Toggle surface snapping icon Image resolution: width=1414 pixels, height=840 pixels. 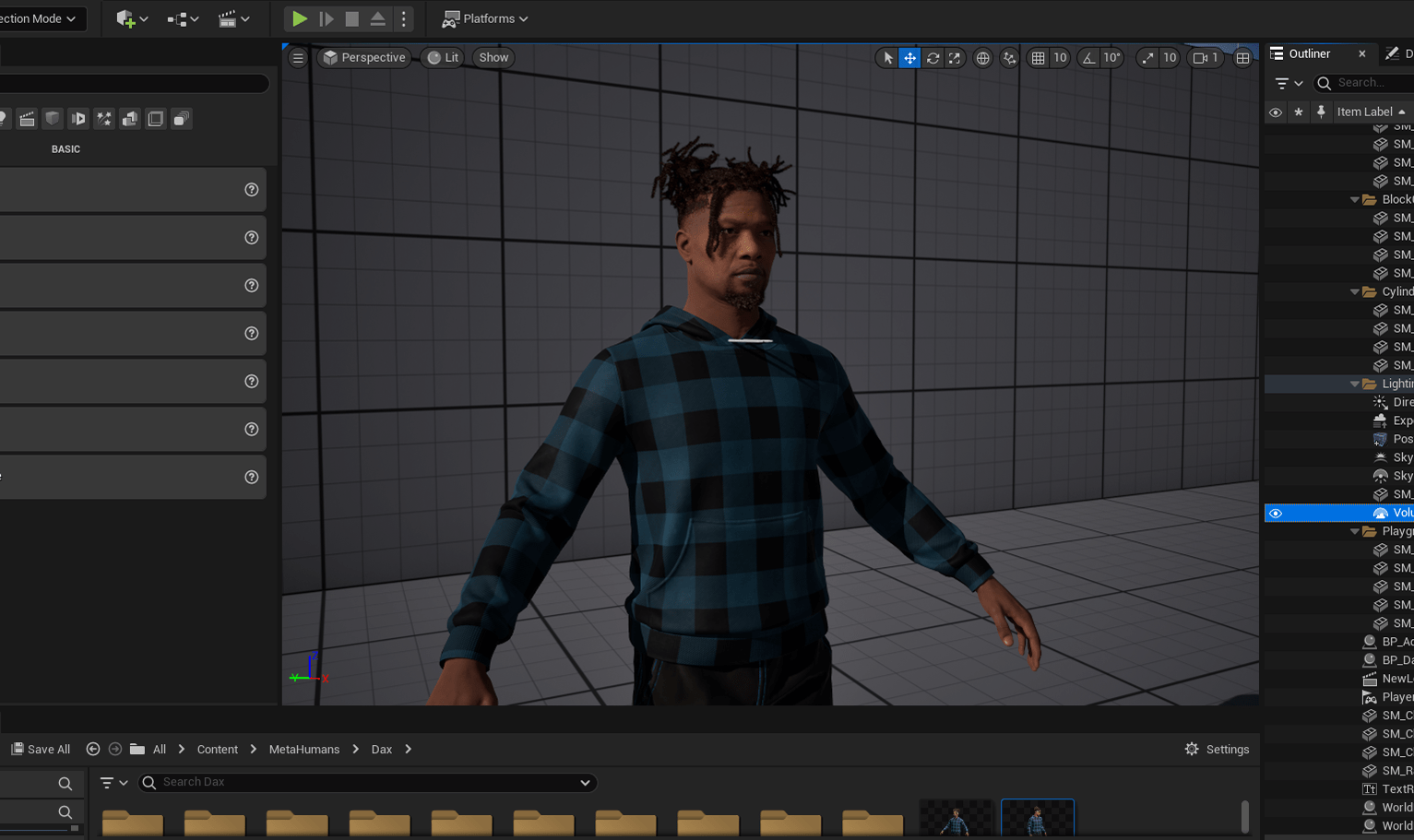point(1009,58)
